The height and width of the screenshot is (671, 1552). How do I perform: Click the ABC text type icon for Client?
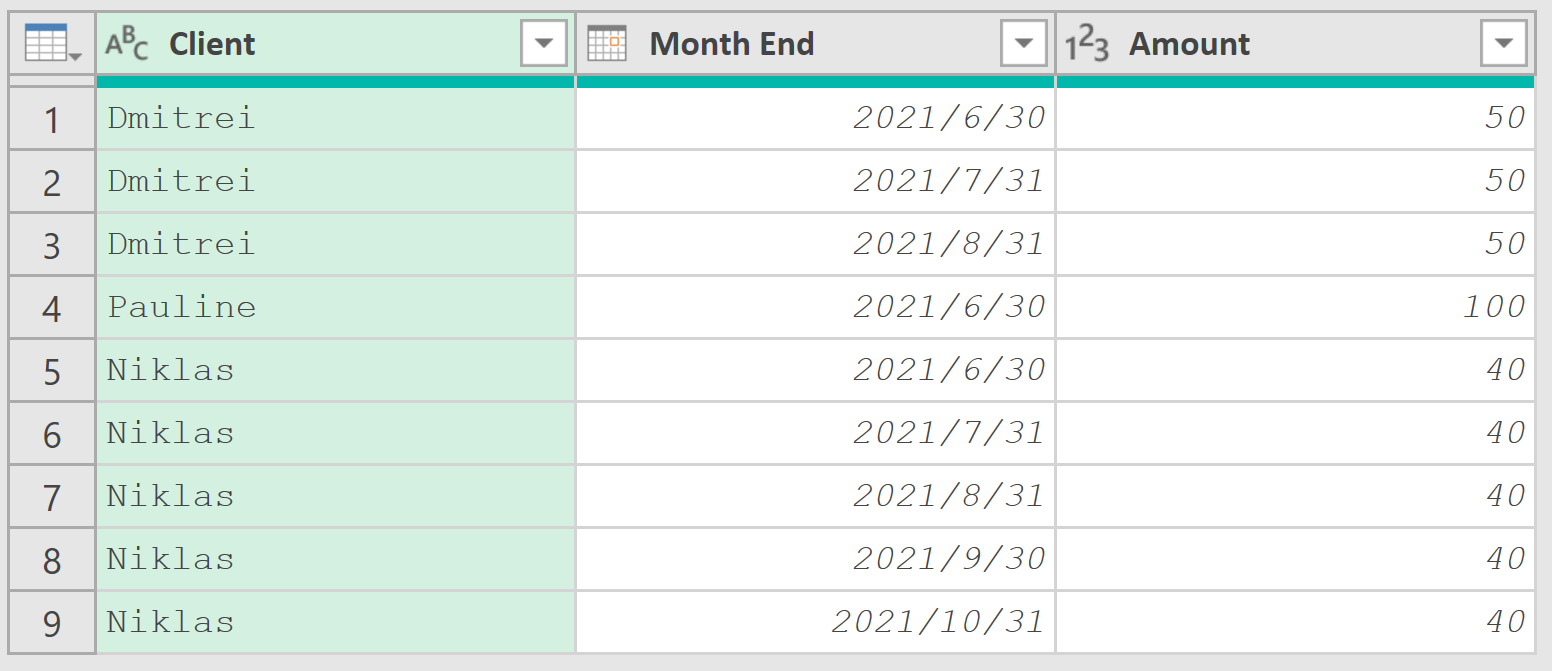point(127,44)
